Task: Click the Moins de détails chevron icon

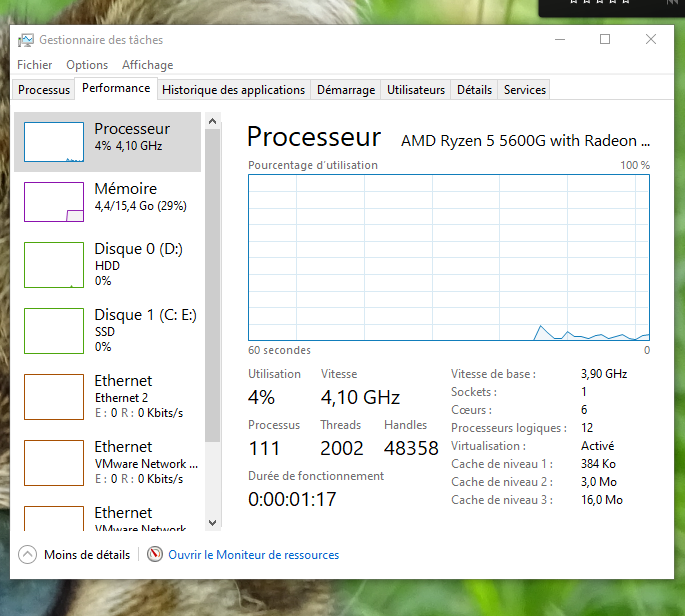Action: [x=28, y=554]
